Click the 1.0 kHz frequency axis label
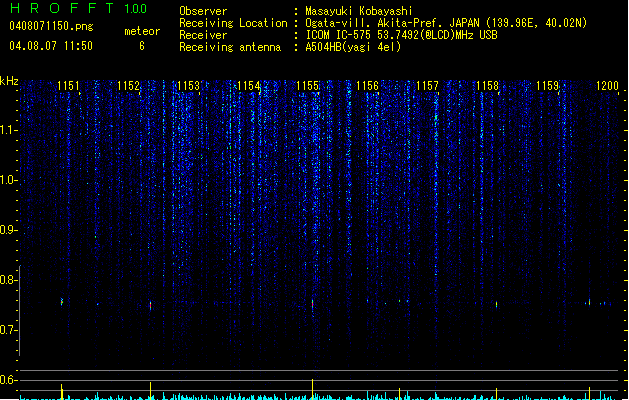Screen dimensions: 629x400 coord(8,180)
